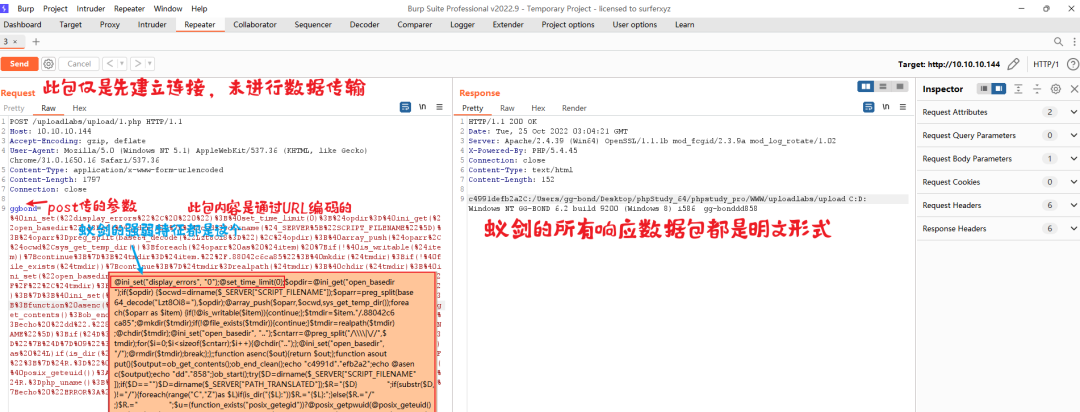Switch response view to Render

574,108
